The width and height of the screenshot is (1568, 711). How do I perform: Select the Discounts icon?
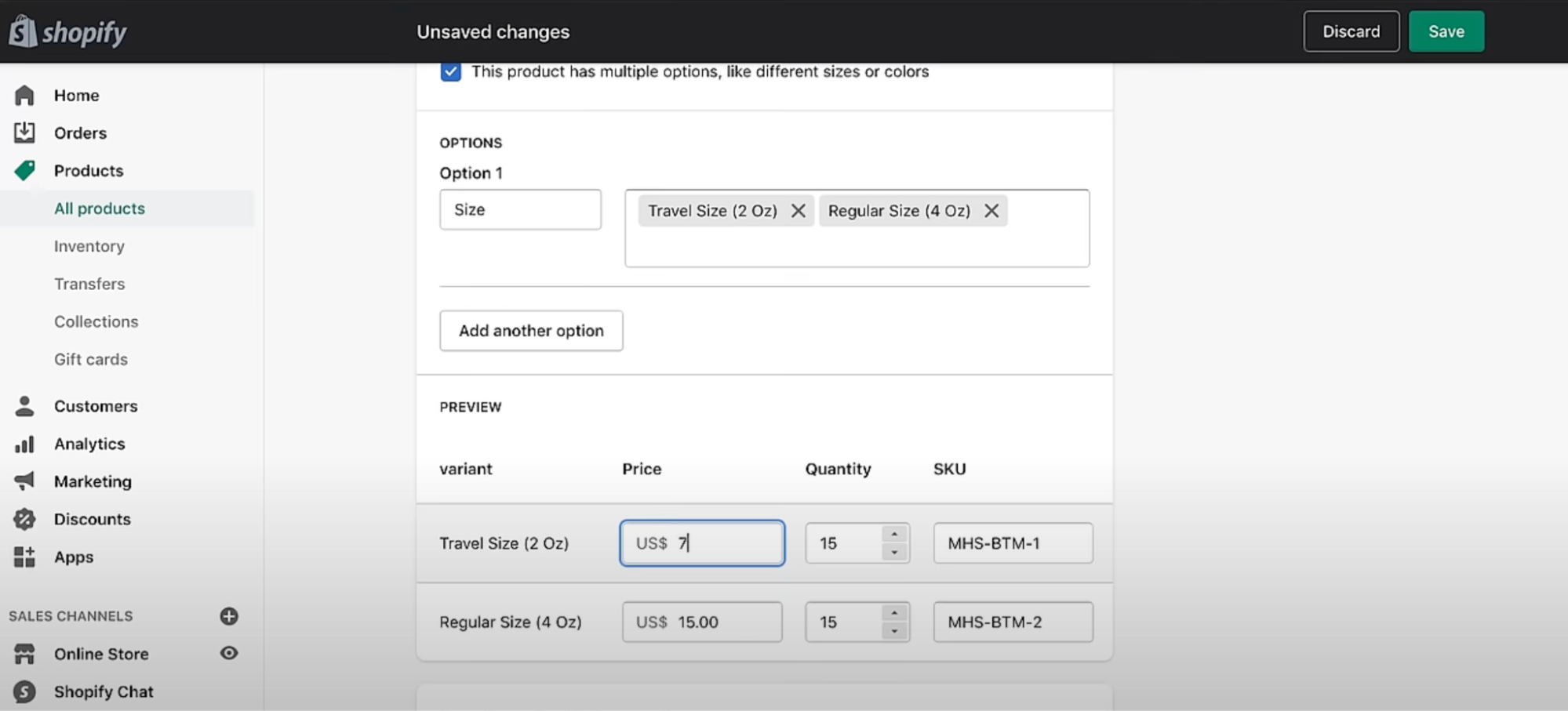(24, 518)
